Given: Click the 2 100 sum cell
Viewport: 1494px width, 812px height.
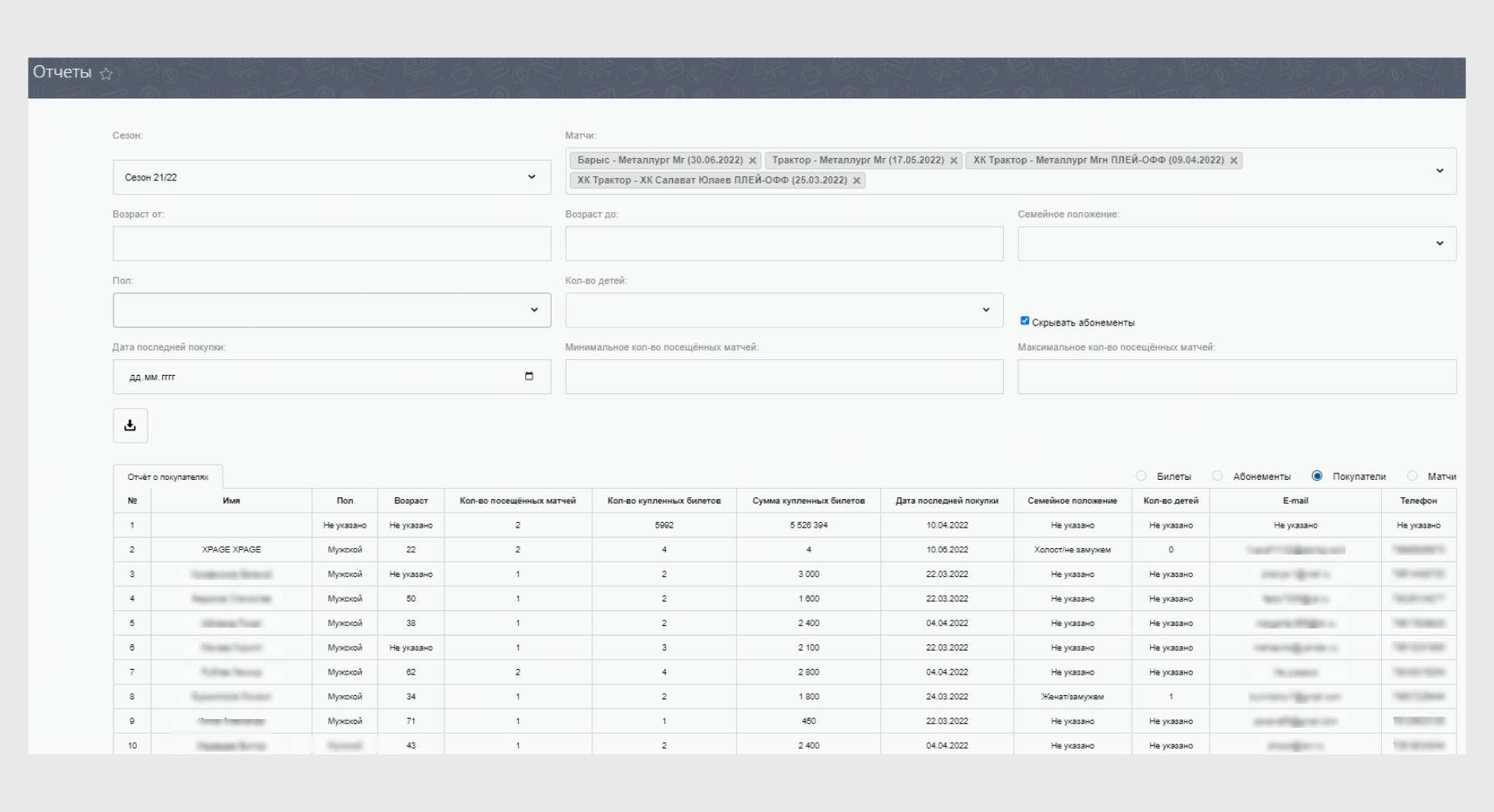Looking at the screenshot, I should (x=808, y=648).
